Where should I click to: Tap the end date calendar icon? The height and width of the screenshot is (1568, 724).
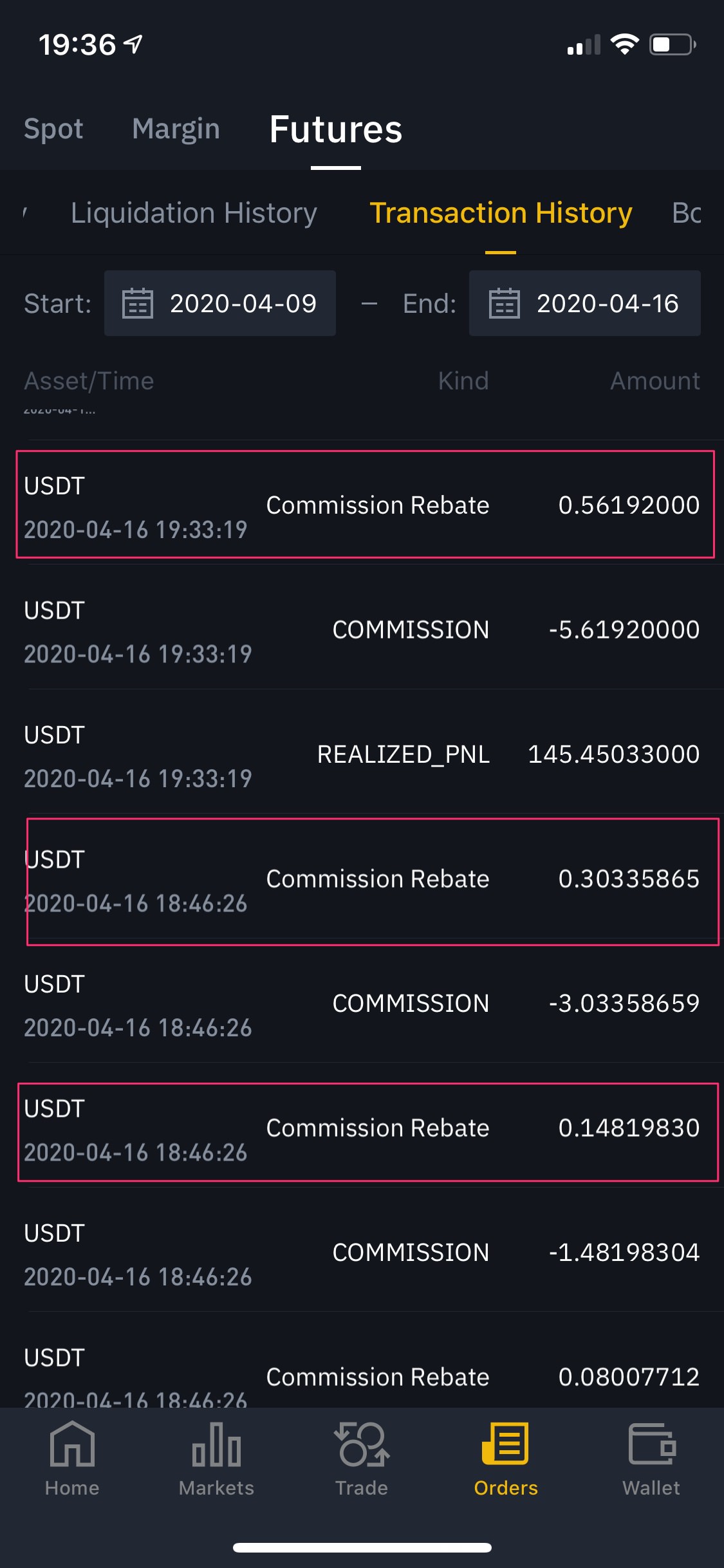tap(504, 303)
